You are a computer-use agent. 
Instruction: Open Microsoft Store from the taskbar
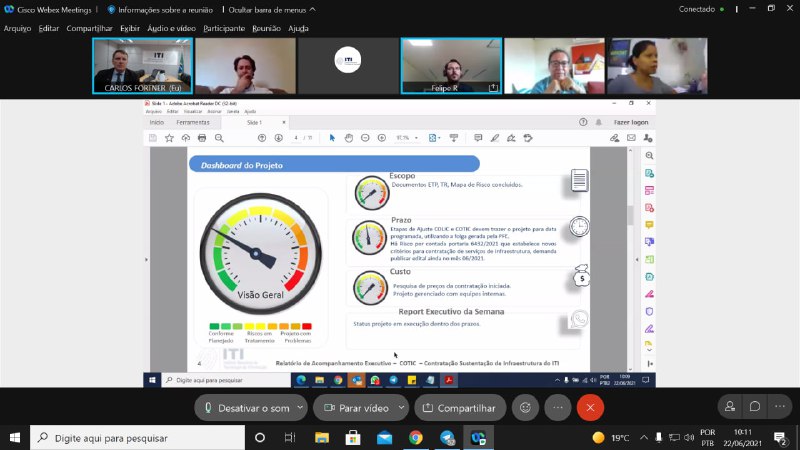[x=352, y=438]
